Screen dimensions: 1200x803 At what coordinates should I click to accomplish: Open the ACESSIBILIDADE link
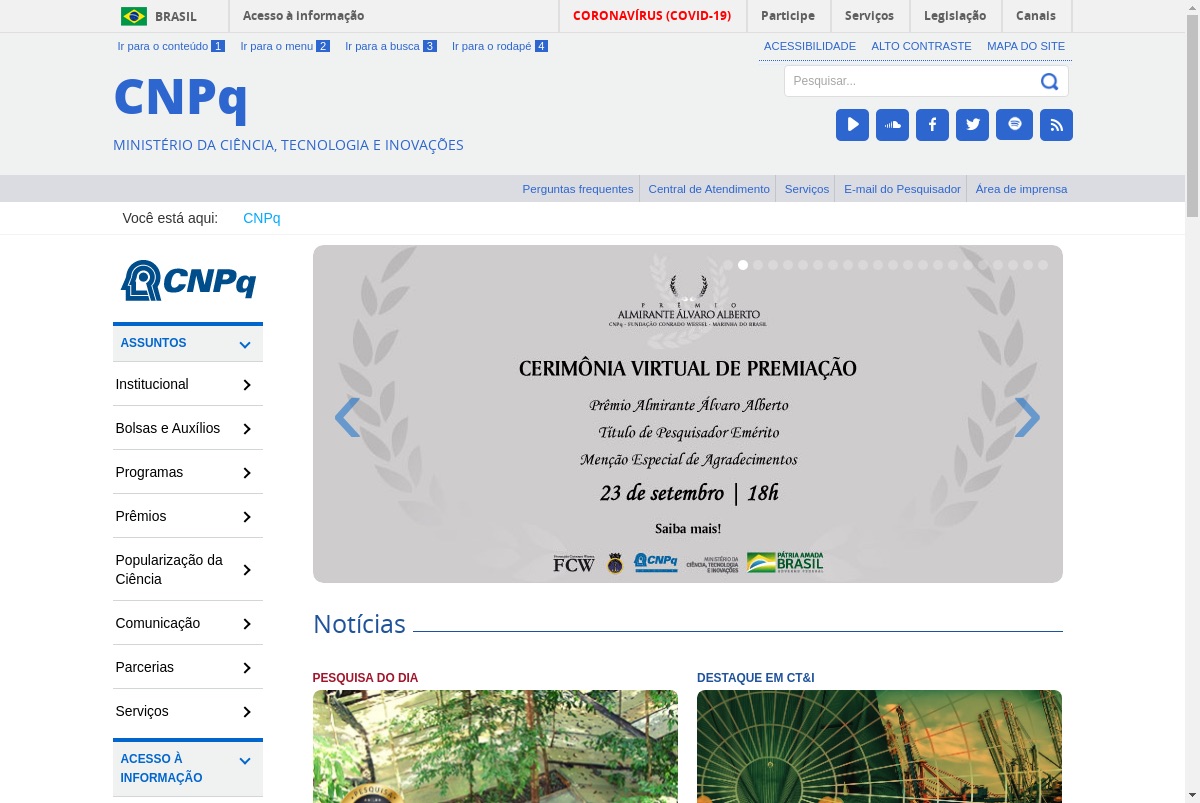click(810, 46)
